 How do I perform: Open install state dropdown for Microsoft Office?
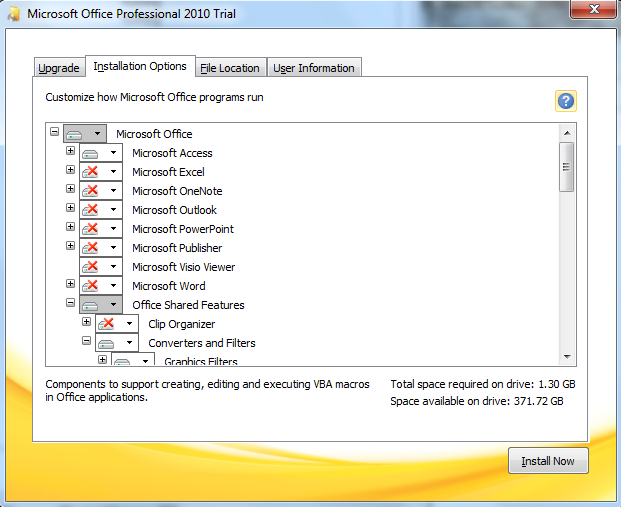[x=85, y=133]
